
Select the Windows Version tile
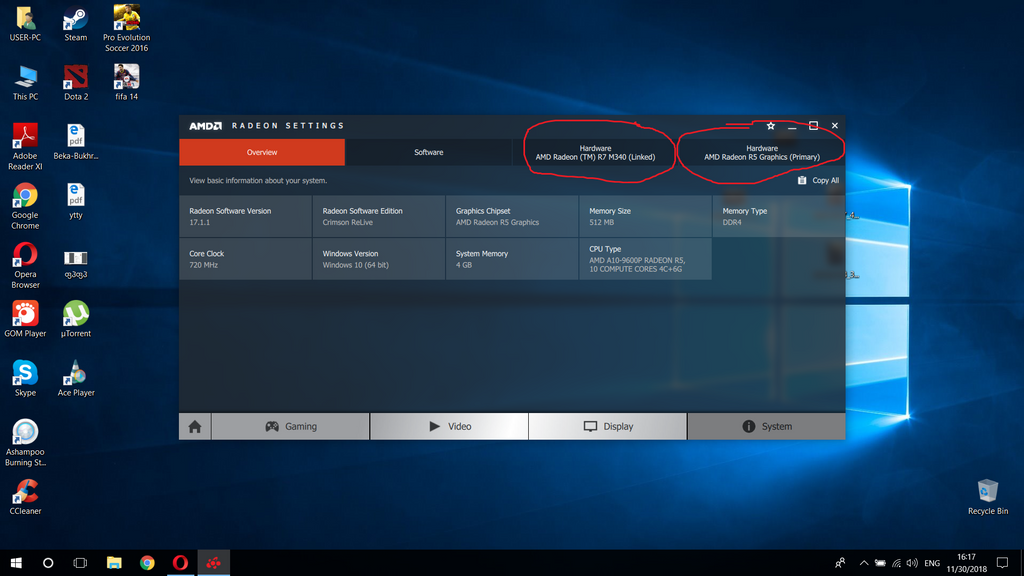(379, 259)
